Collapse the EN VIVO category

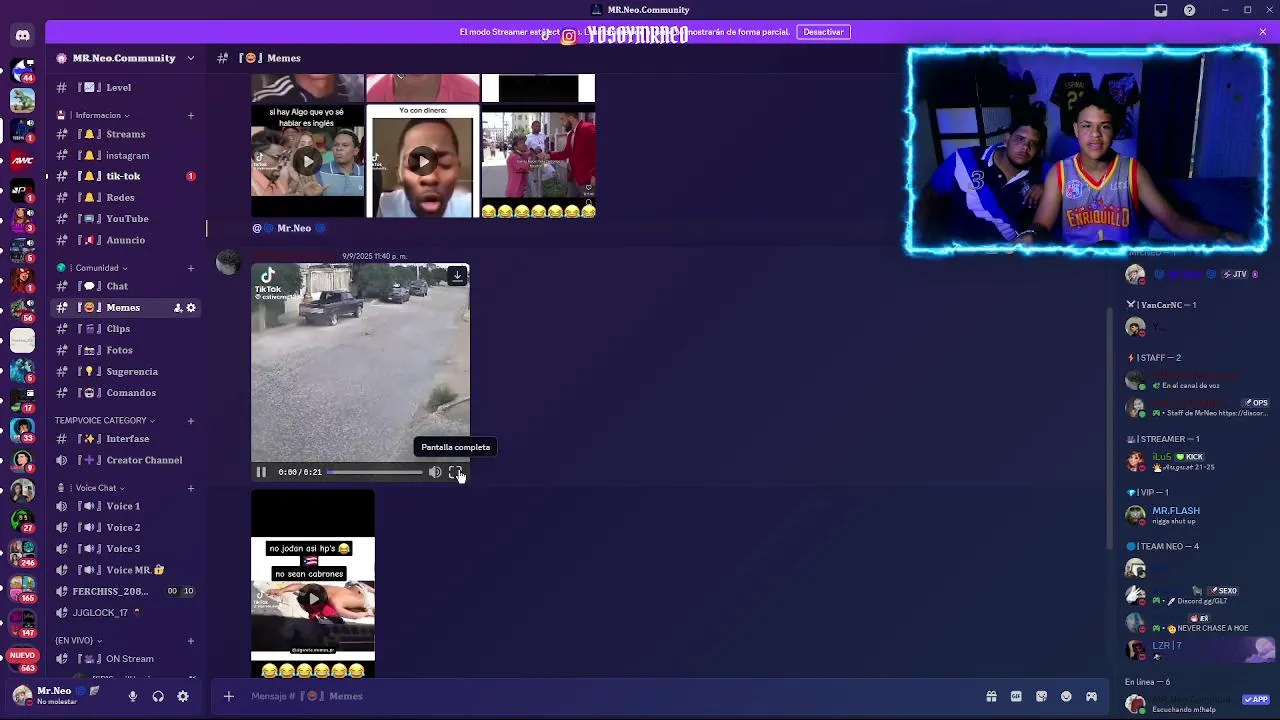click(x=78, y=640)
